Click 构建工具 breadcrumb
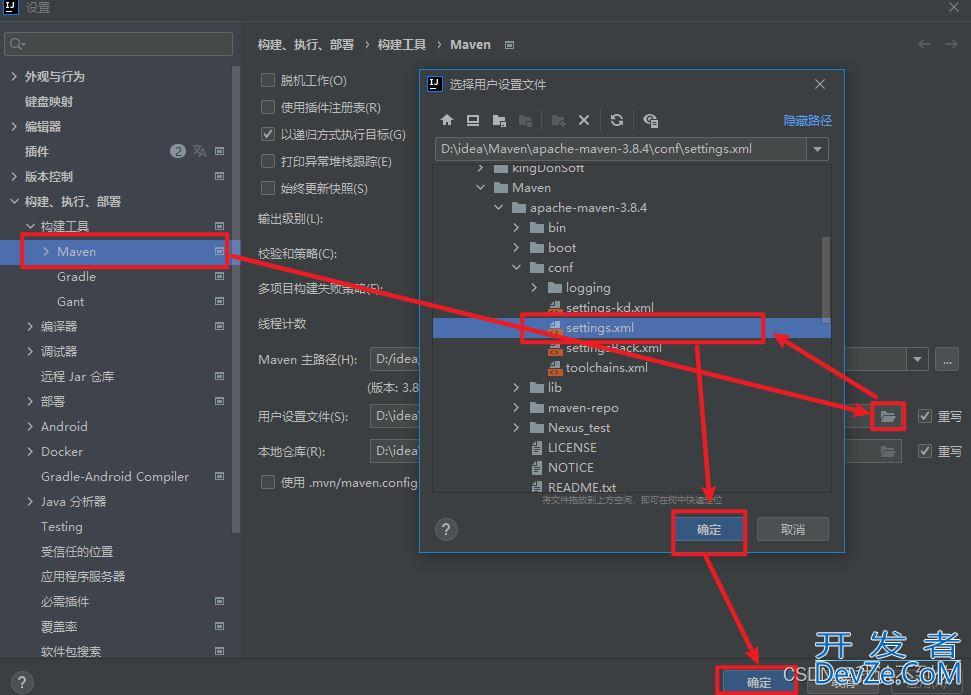The height and width of the screenshot is (695, 971). coord(402,45)
